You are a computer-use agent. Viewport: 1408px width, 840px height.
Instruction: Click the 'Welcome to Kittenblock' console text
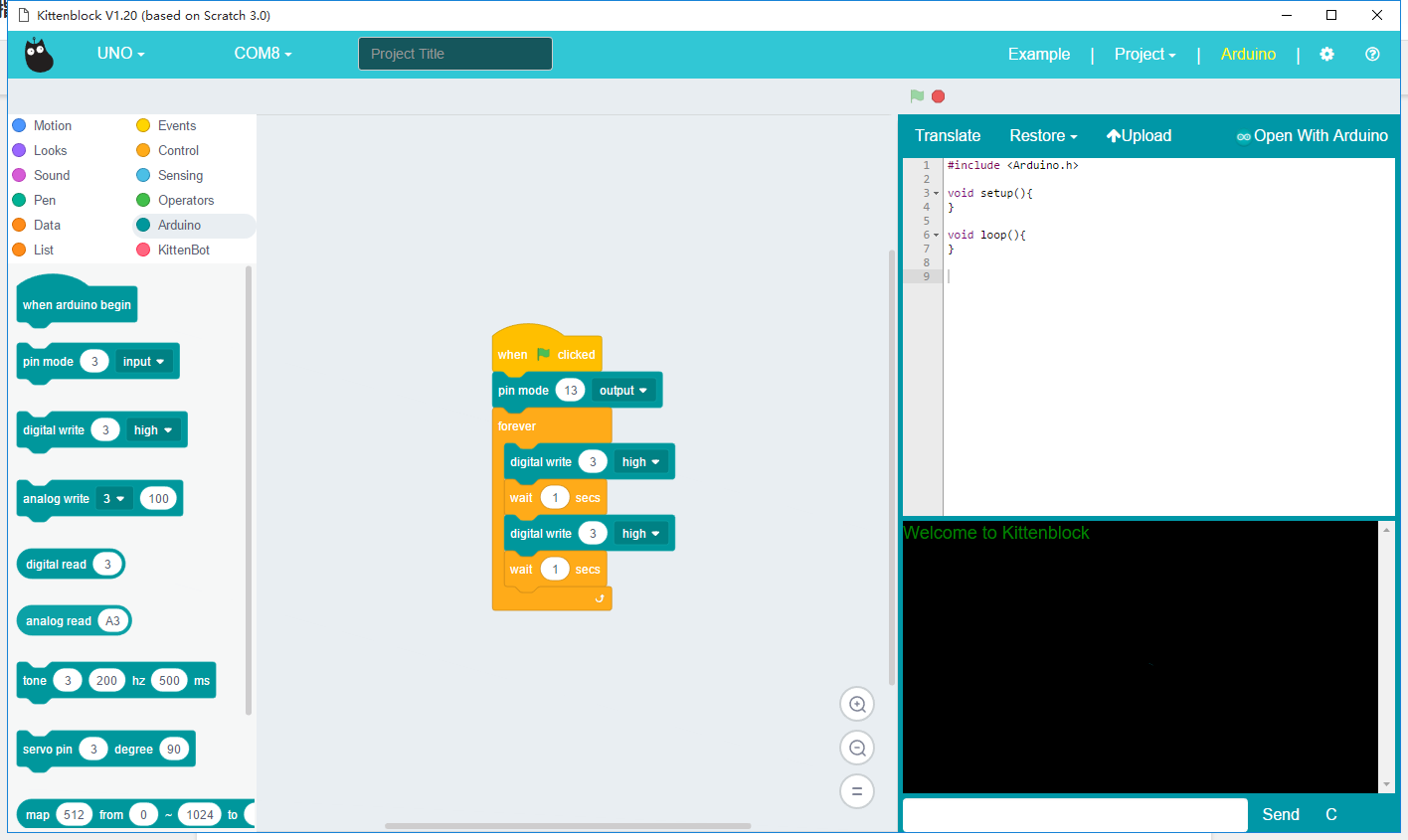995,533
